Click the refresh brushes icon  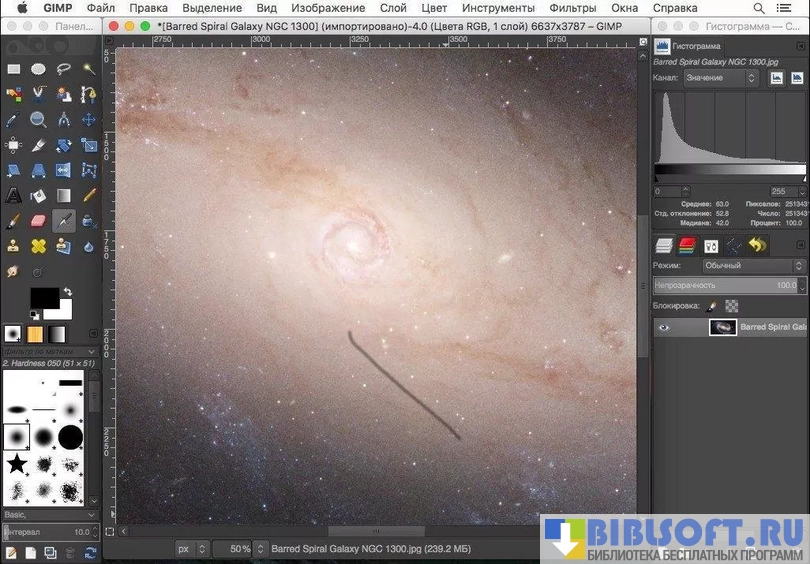click(91, 552)
